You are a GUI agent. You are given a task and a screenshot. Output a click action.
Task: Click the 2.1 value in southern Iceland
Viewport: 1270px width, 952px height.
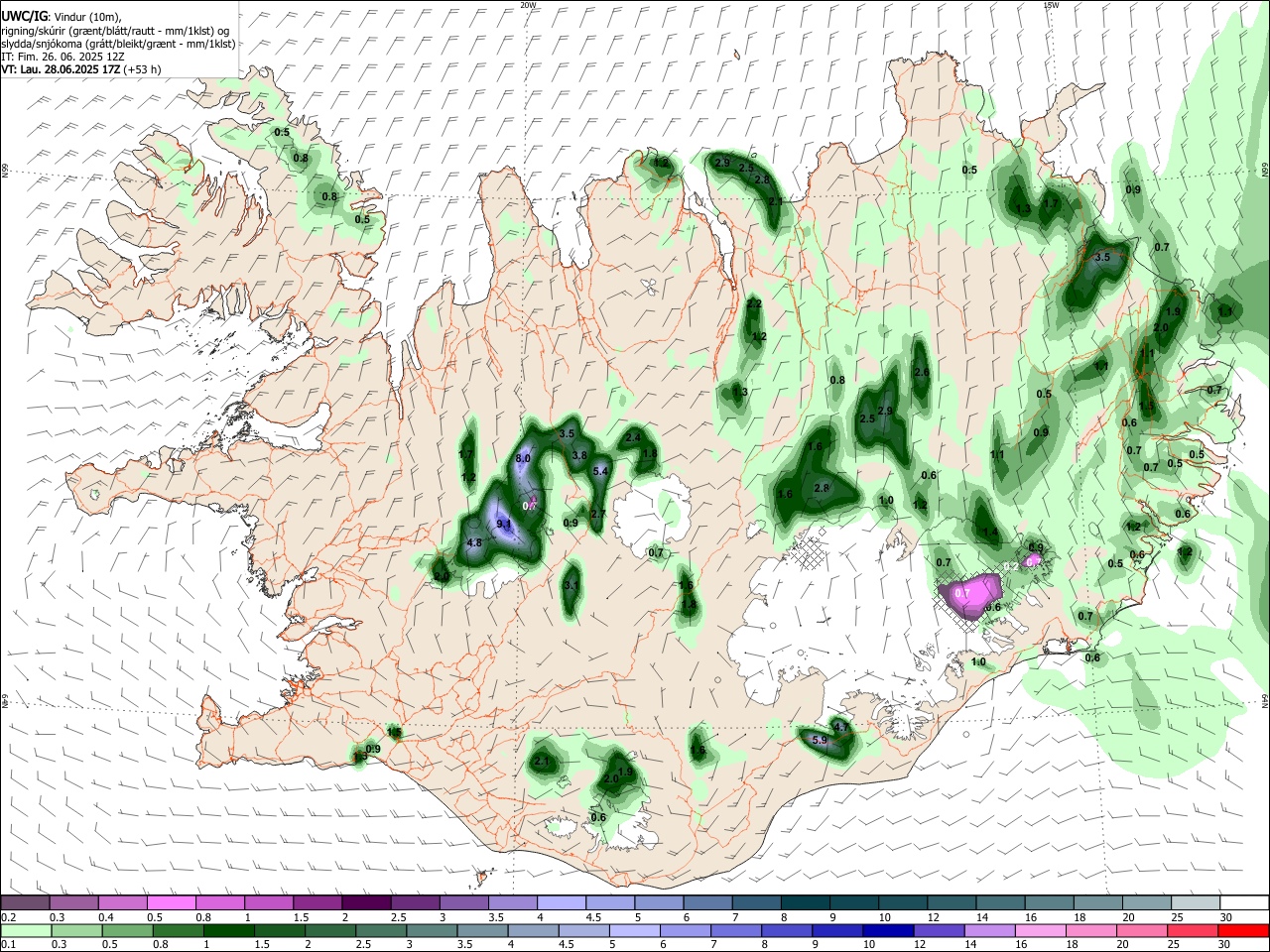point(542,761)
